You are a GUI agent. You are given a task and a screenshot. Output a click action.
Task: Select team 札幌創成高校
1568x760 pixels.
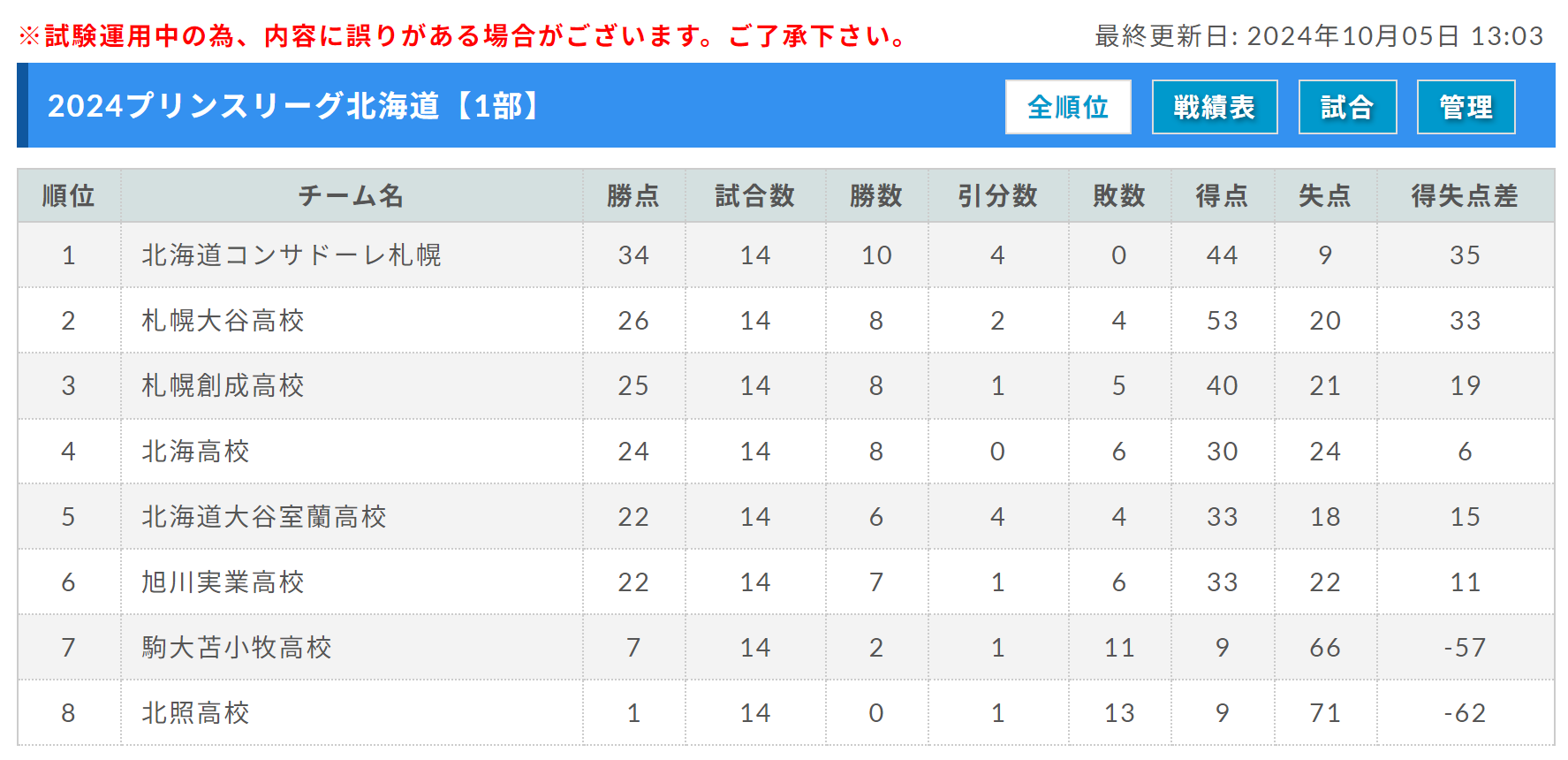tap(223, 386)
